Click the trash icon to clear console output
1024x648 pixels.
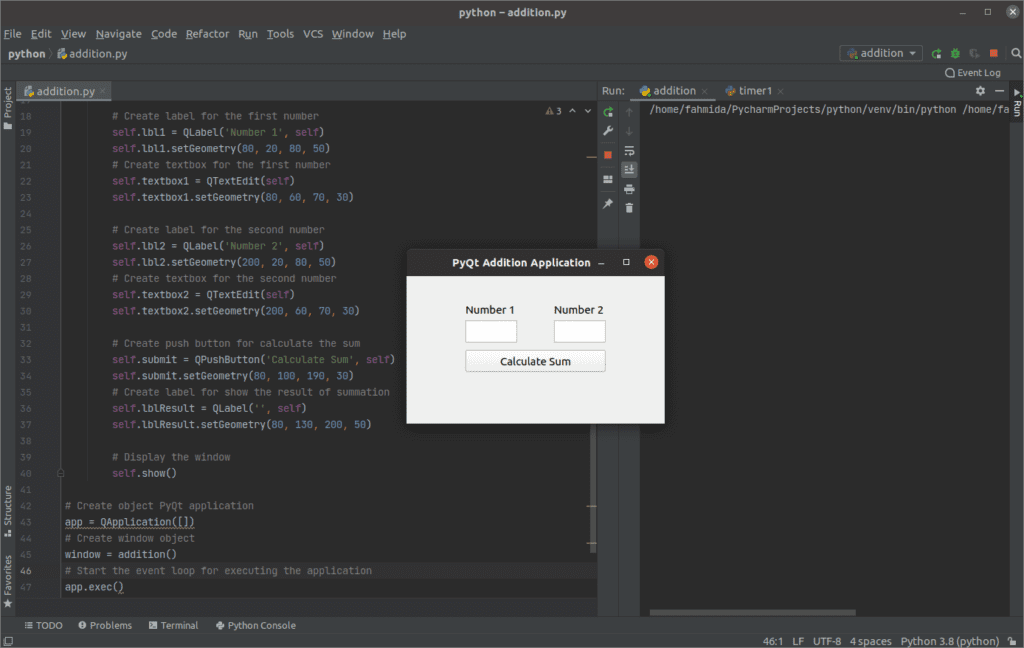pyautogui.click(x=629, y=208)
